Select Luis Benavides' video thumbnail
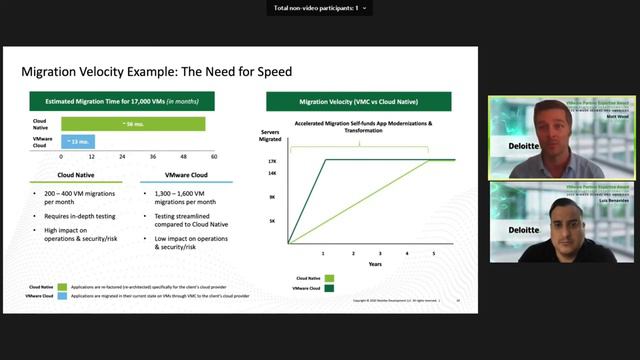The width and height of the screenshot is (640, 360). click(562, 222)
